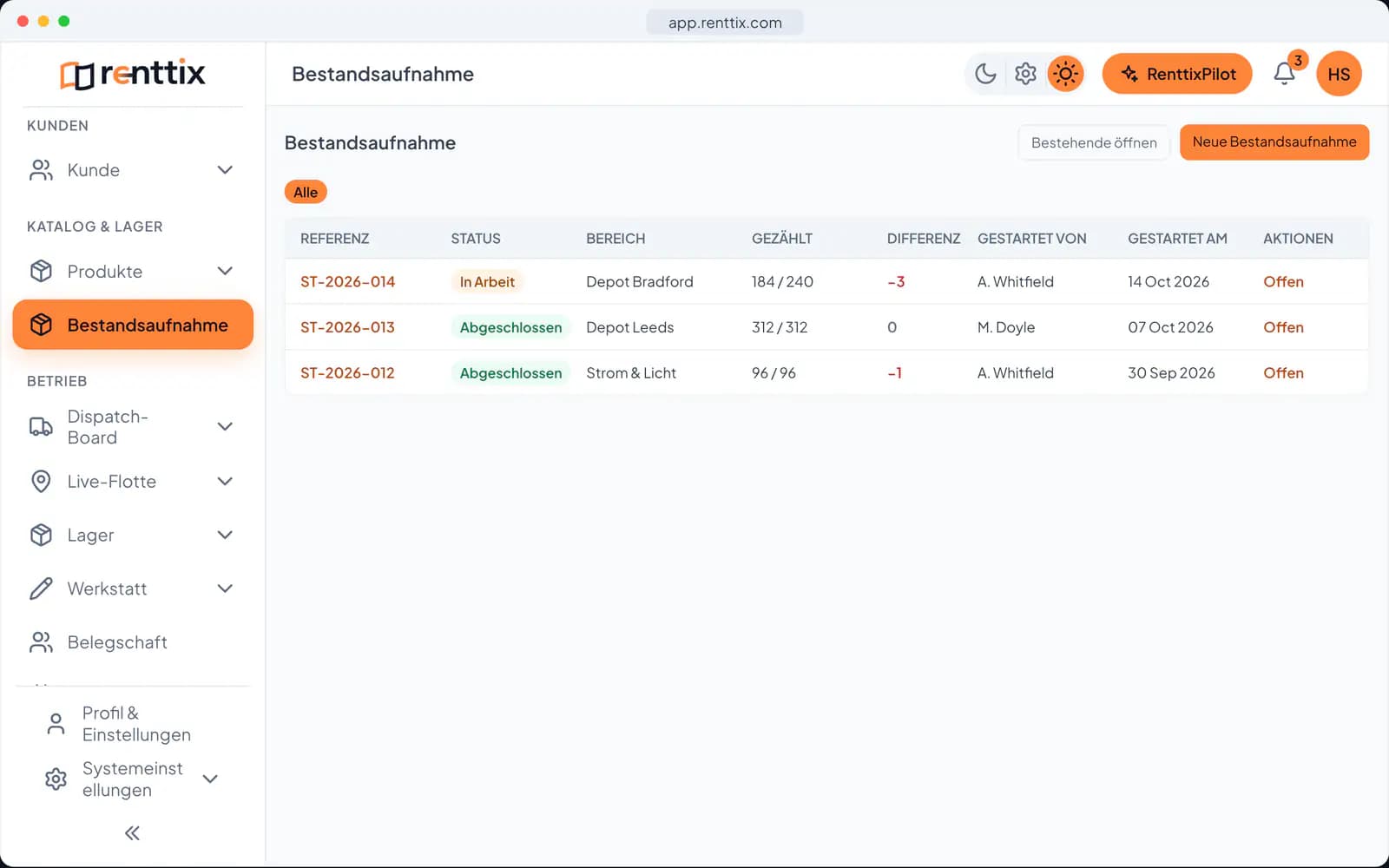Click Dispatch-Board truck icon
This screenshot has width=1389, height=868.
pyautogui.click(x=41, y=426)
